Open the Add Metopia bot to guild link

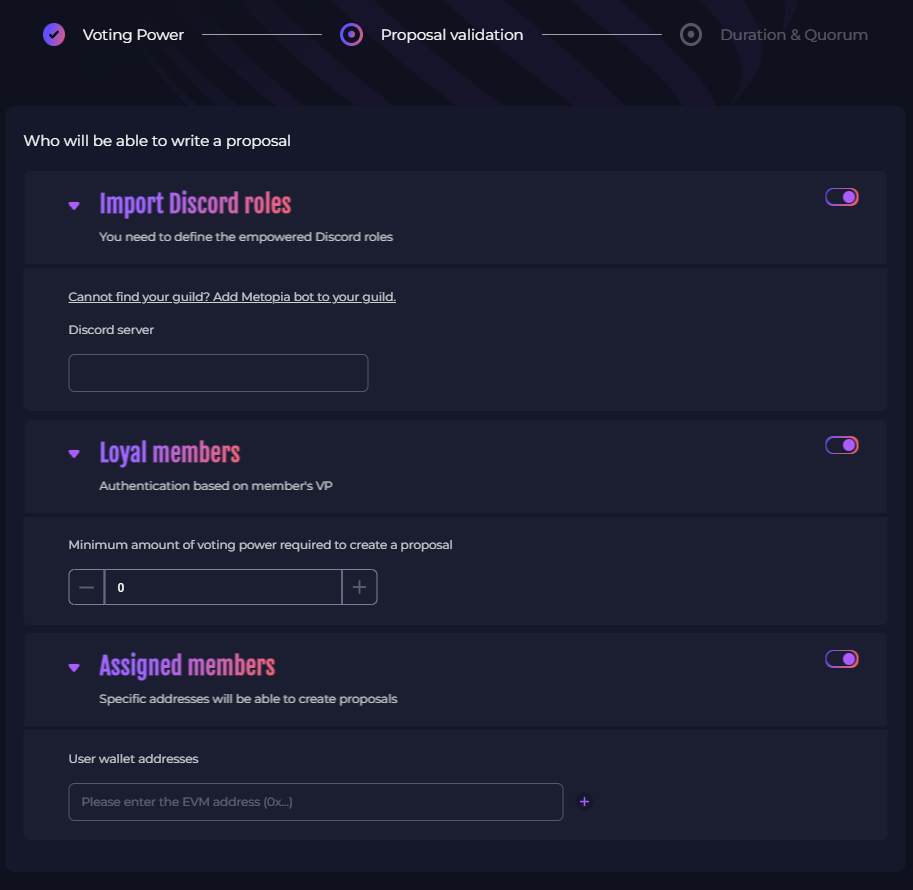point(232,297)
